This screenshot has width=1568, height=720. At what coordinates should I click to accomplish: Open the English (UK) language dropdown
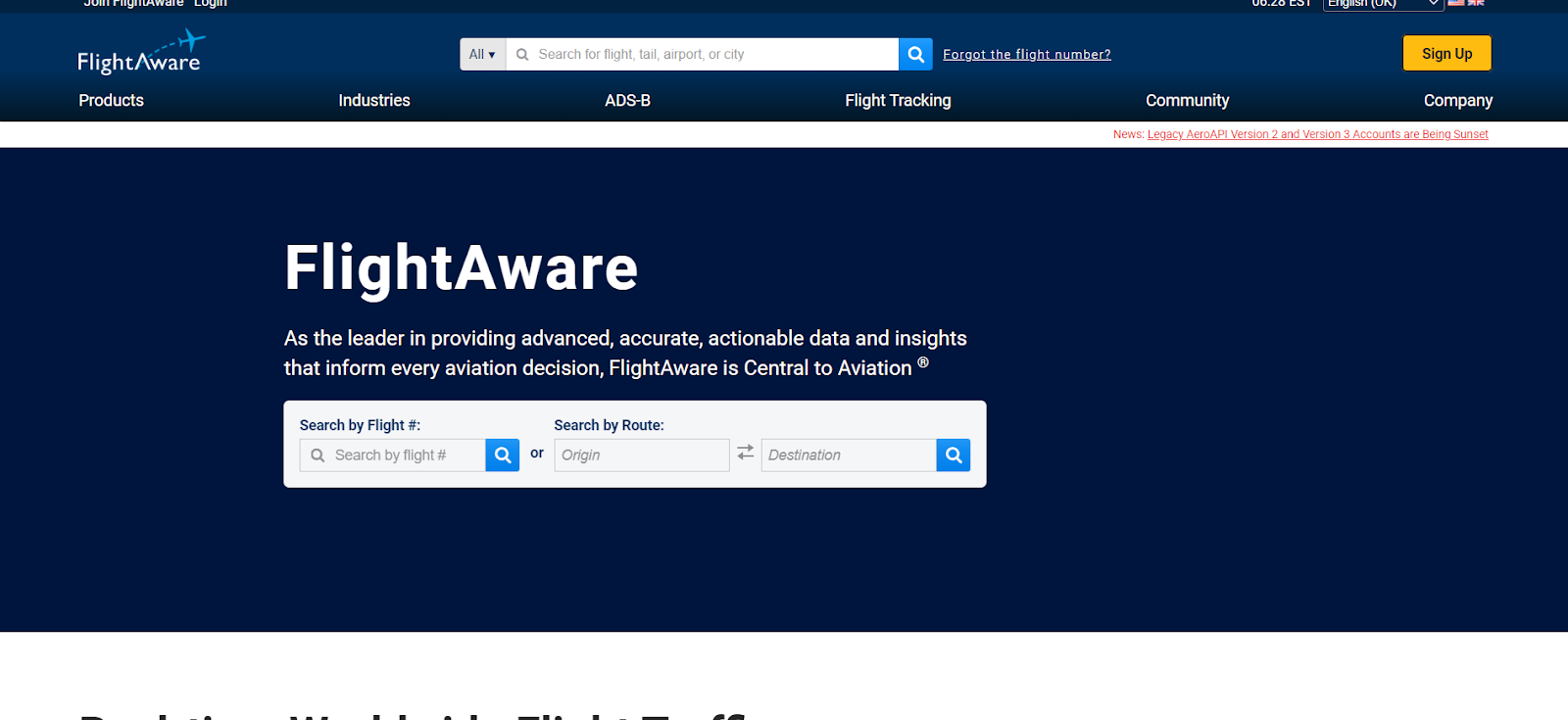pos(1384,4)
